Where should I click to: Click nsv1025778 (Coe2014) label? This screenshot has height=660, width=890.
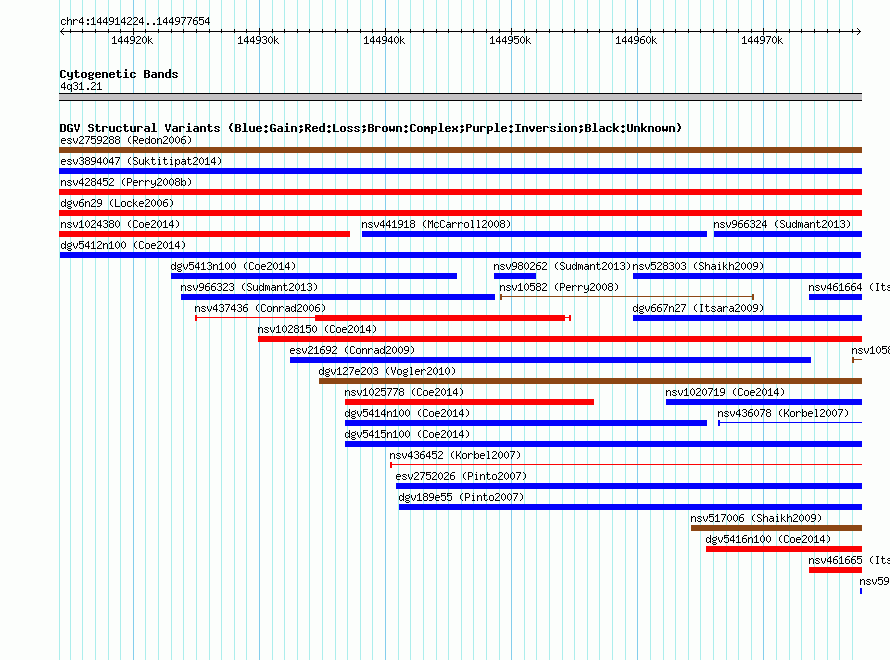(404, 392)
